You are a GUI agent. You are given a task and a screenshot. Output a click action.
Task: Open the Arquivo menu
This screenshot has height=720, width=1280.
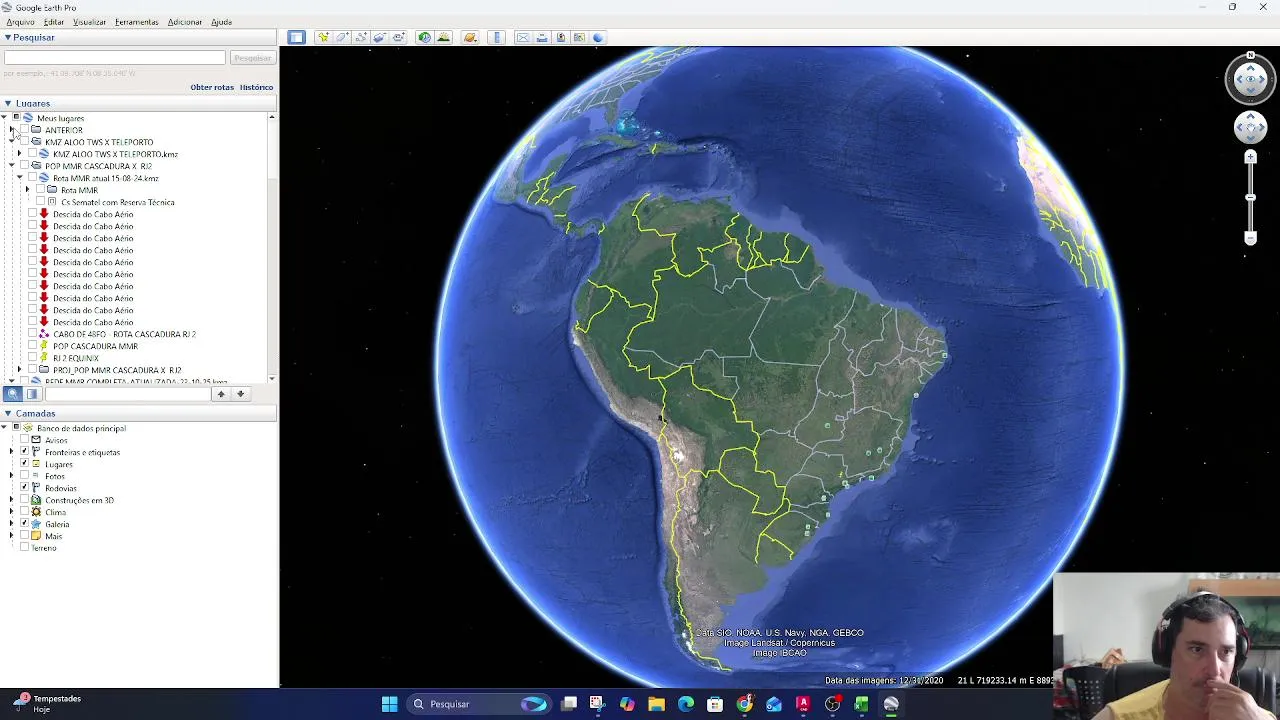[x=20, y=22]
